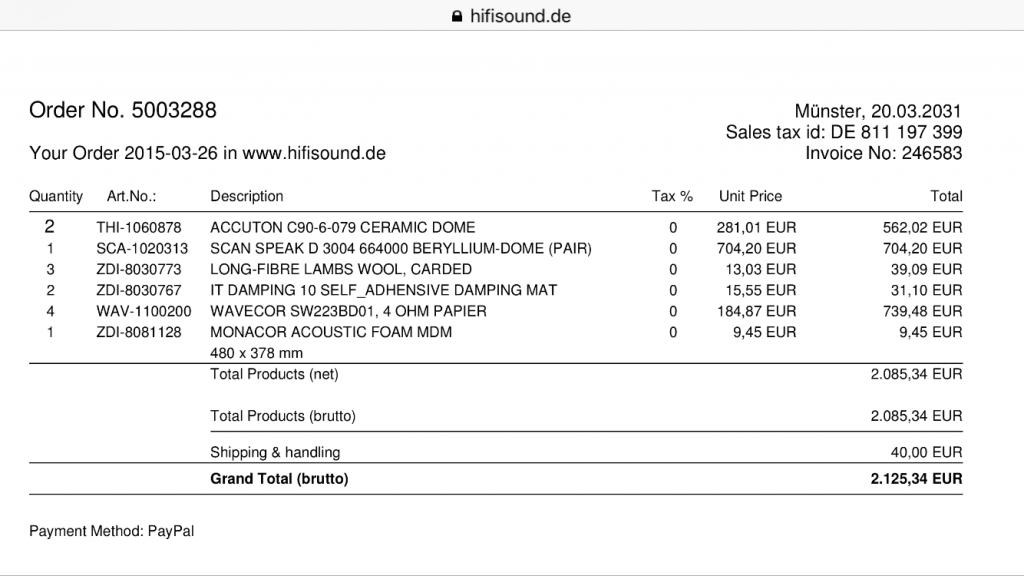Click MONACOR ACOUSTIC FOAM MDM description
Screen dimensions: 1024x576
coord(331,332)
